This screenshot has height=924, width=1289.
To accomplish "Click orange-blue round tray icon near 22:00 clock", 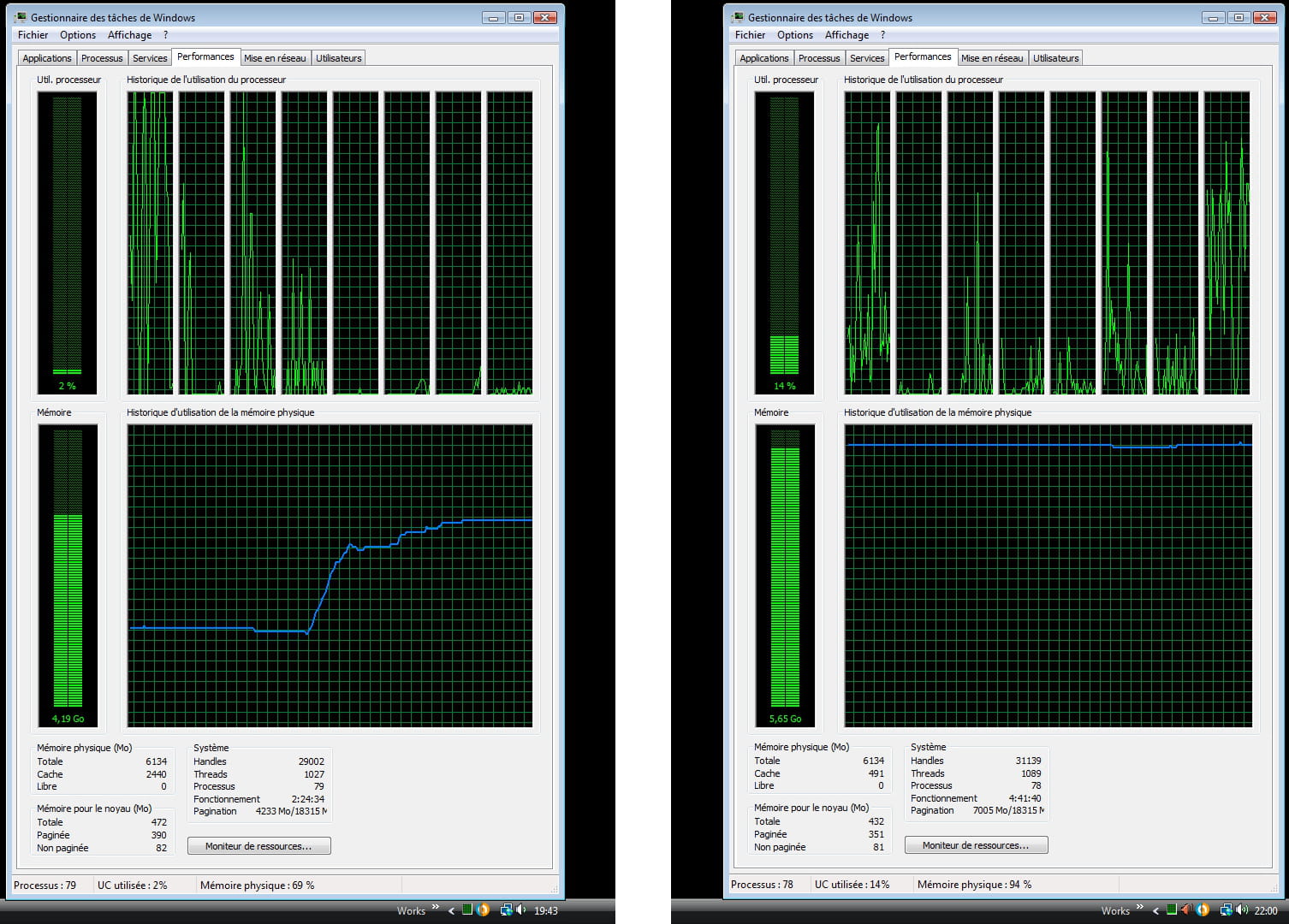I will click(1203, 909).
